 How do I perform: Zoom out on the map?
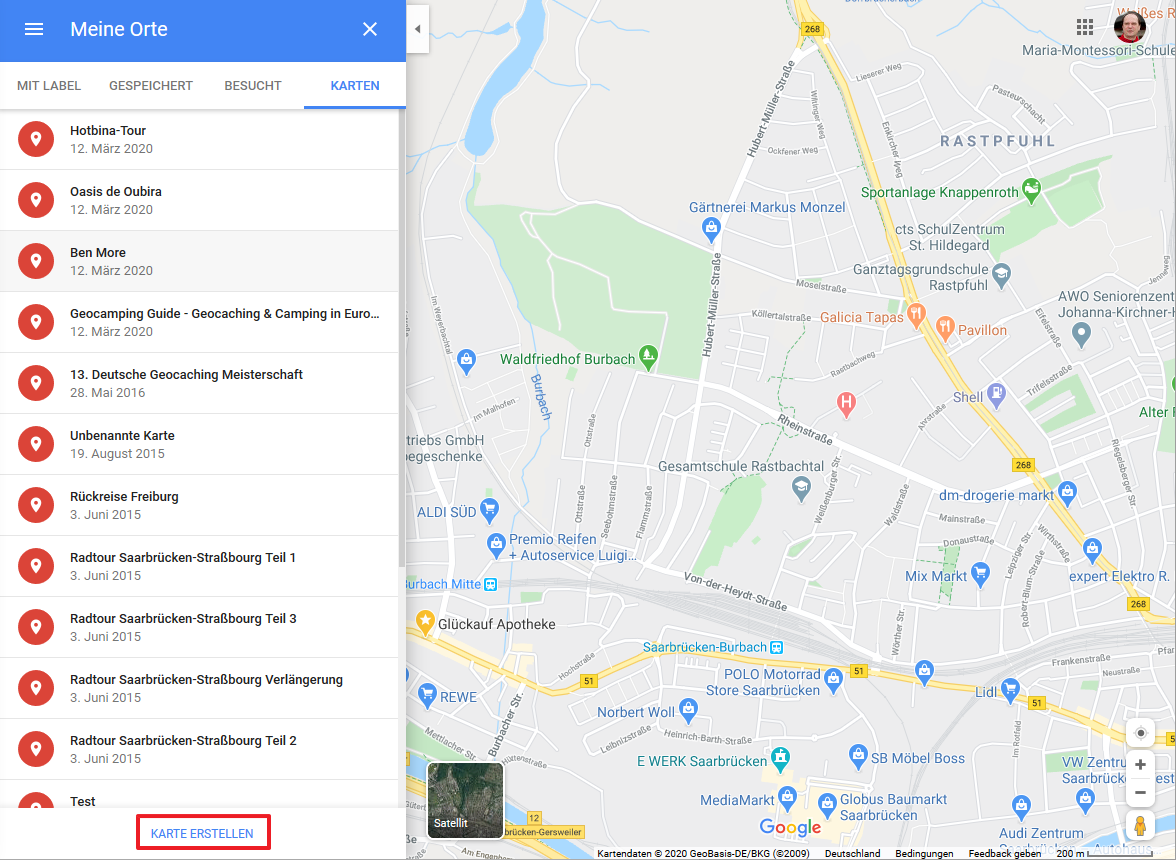(x=1140, y=793)
